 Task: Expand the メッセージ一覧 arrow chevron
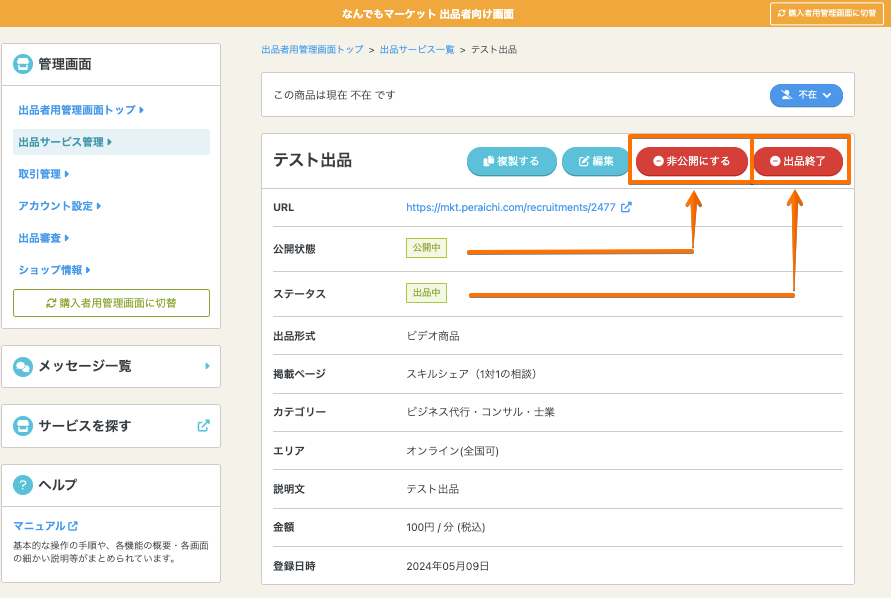click(207, 366)
